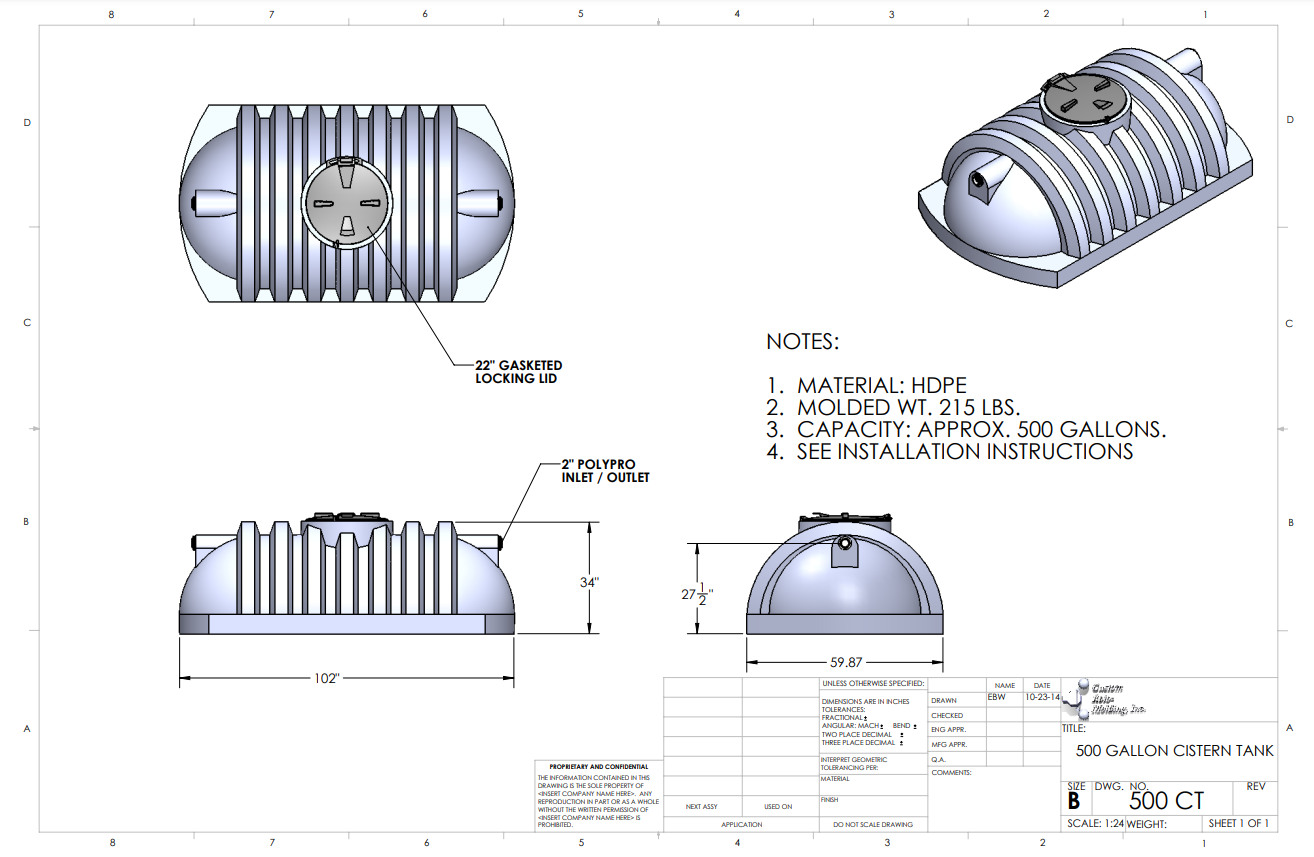
Task: Expand the NEXT ASSY column
Action: coord(703,807)
